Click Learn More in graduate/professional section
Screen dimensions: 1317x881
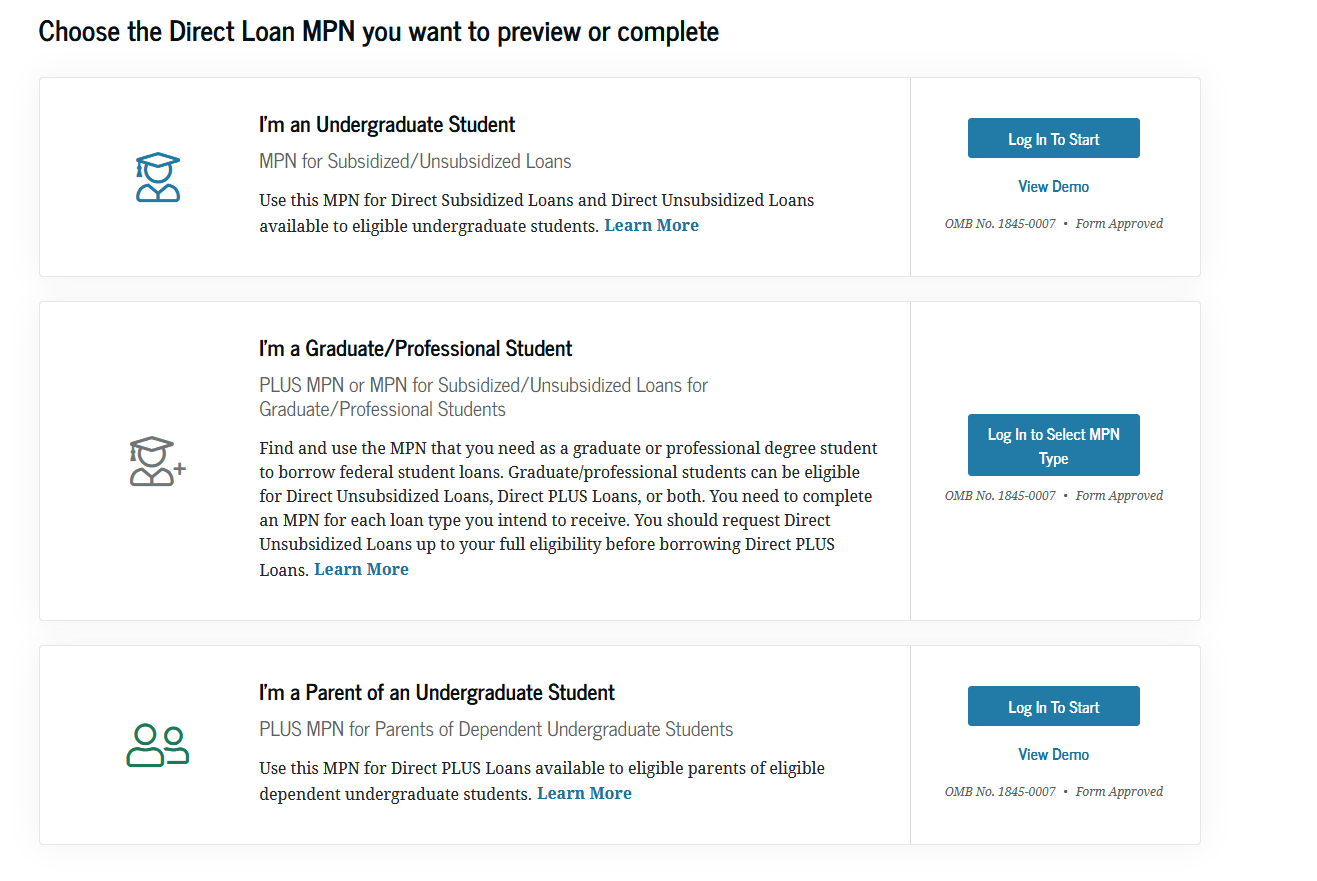(x=361, y=568)
